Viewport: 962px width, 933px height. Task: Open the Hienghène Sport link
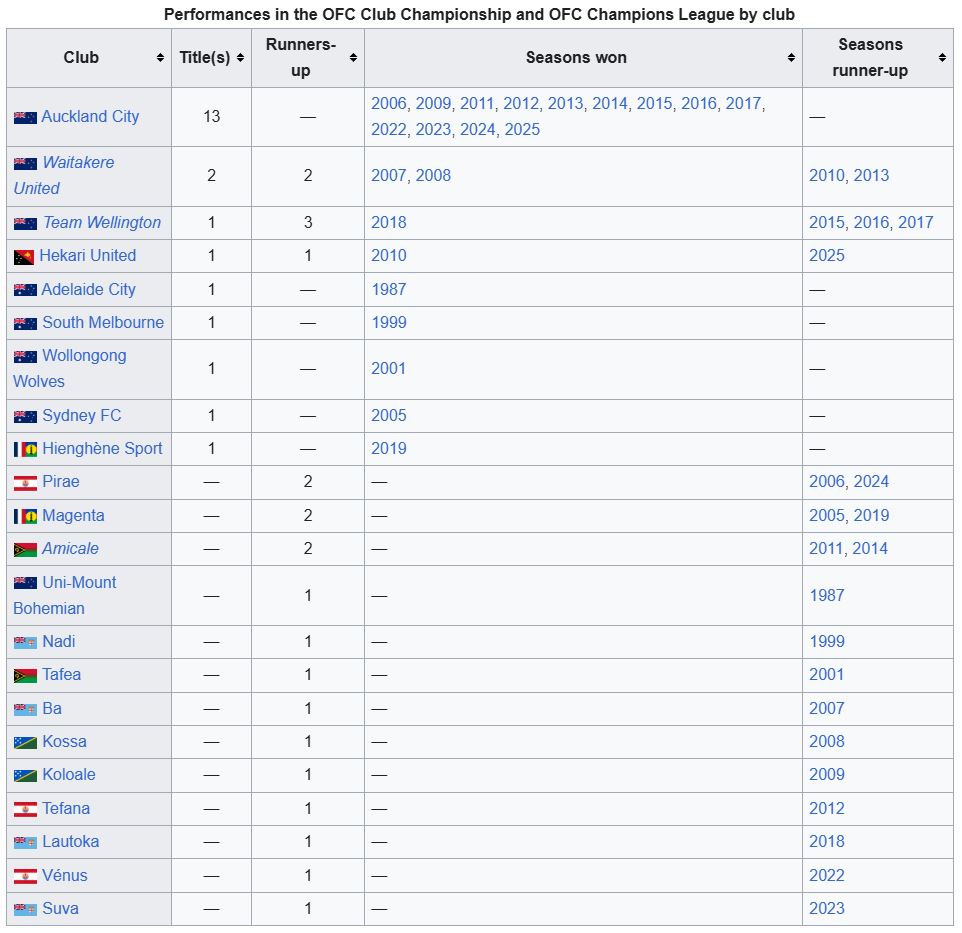pyautogui.click(x=102, y=449)
